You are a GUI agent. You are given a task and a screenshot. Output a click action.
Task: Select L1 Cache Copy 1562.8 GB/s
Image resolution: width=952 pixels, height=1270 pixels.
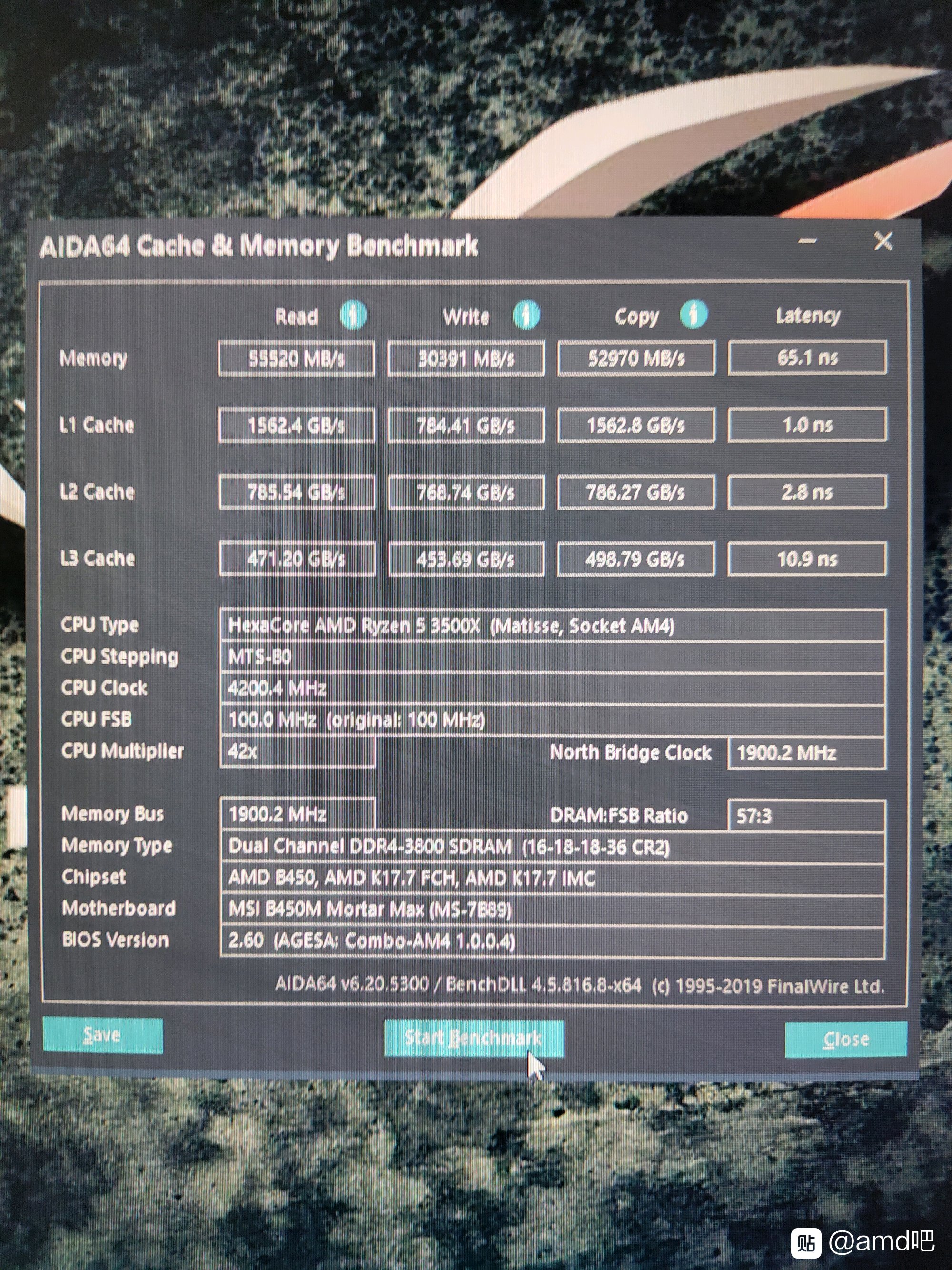point(636,425)
